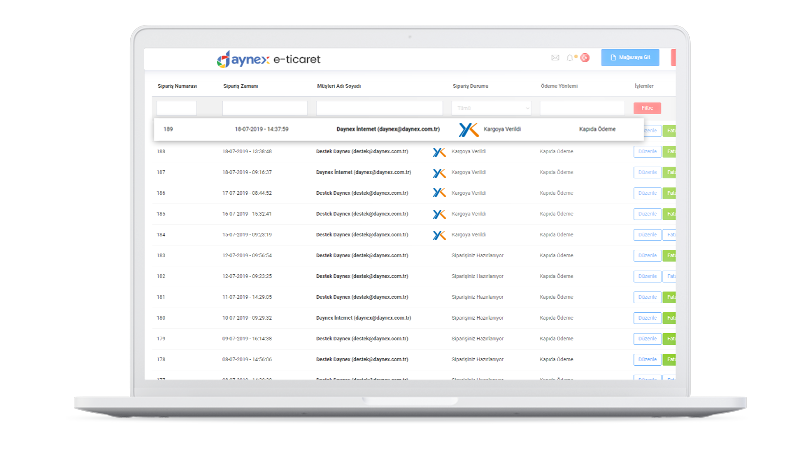Click the cargo company logo on order 188
The width and height of the screenshot is (800, 470).
point(439,152)
